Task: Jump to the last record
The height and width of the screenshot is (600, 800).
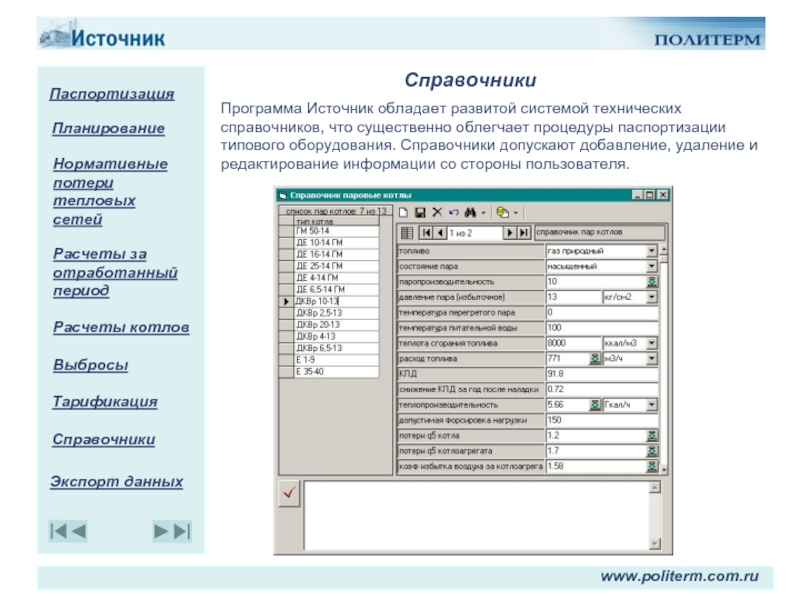Action: point(524,233)
